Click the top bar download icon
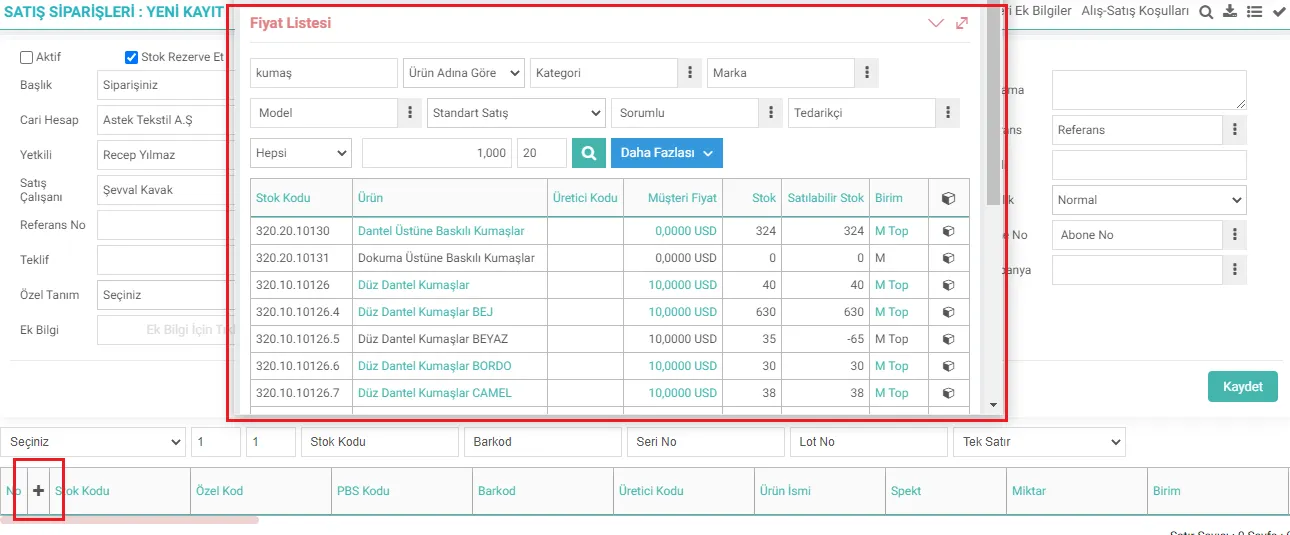 click(1230, 11)
